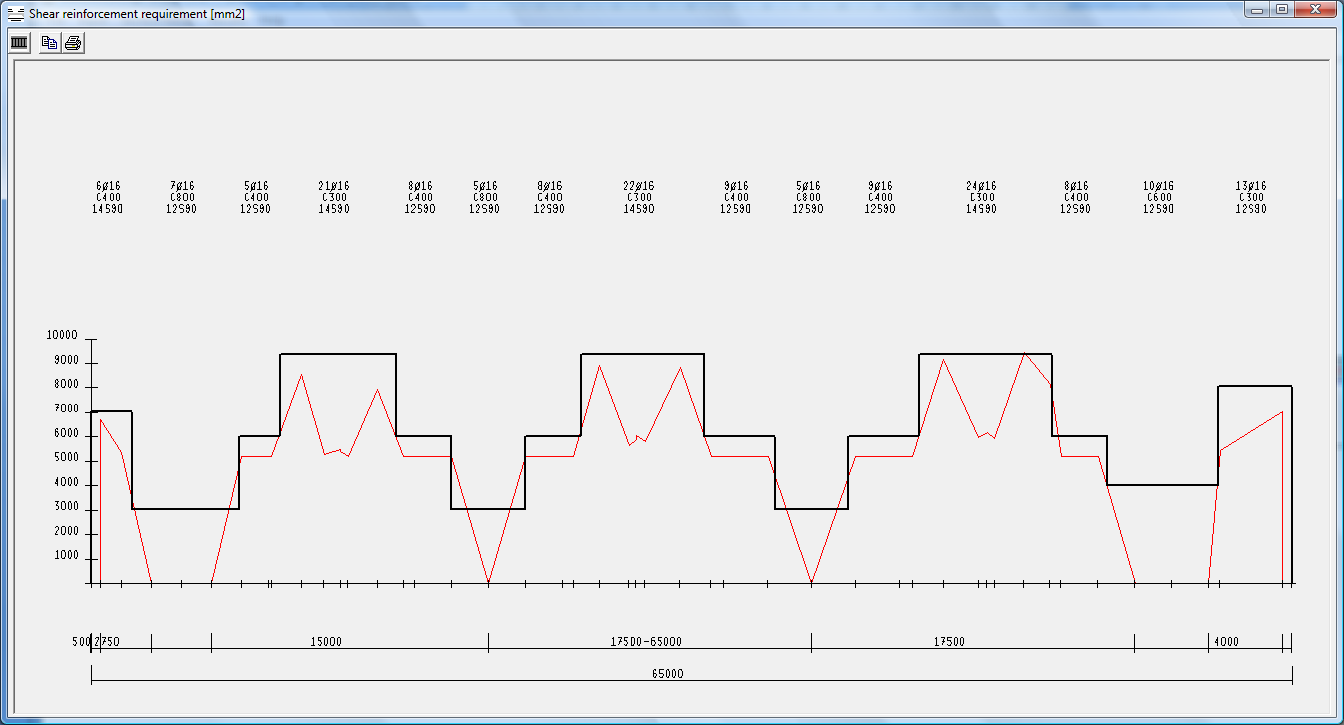This screenshot has width=1344, height=725.
Task: Select the 15000 span dimension
Action: (326, 642)
